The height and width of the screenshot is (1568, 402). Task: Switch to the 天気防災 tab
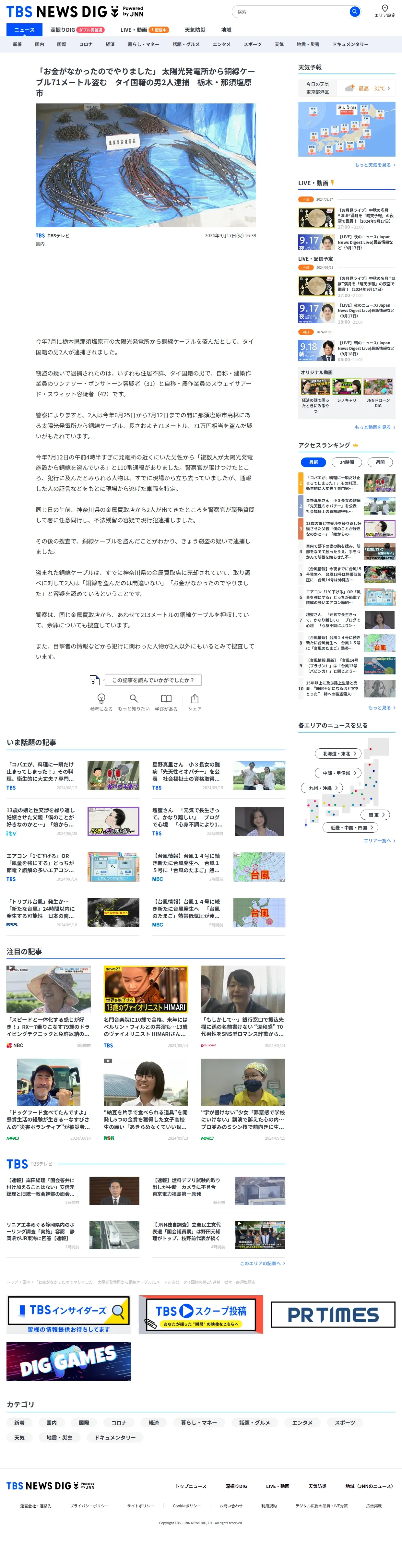click(x=195, y=30)
